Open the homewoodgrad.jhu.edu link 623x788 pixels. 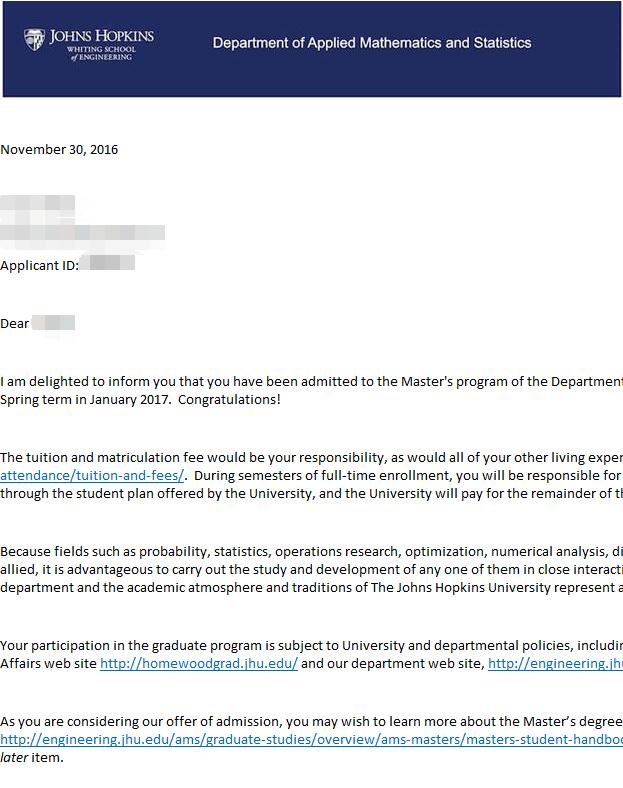[199, 663]
